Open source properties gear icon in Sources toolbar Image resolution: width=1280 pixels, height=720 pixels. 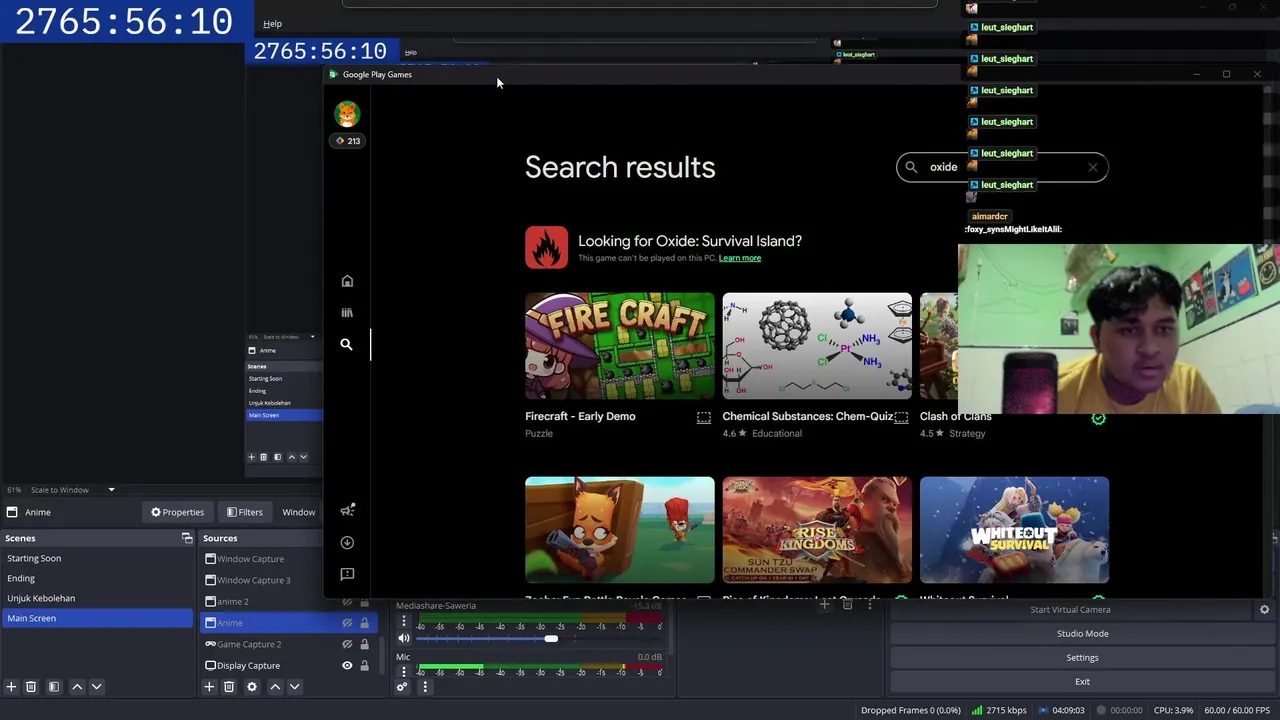(x=252, y=687)
